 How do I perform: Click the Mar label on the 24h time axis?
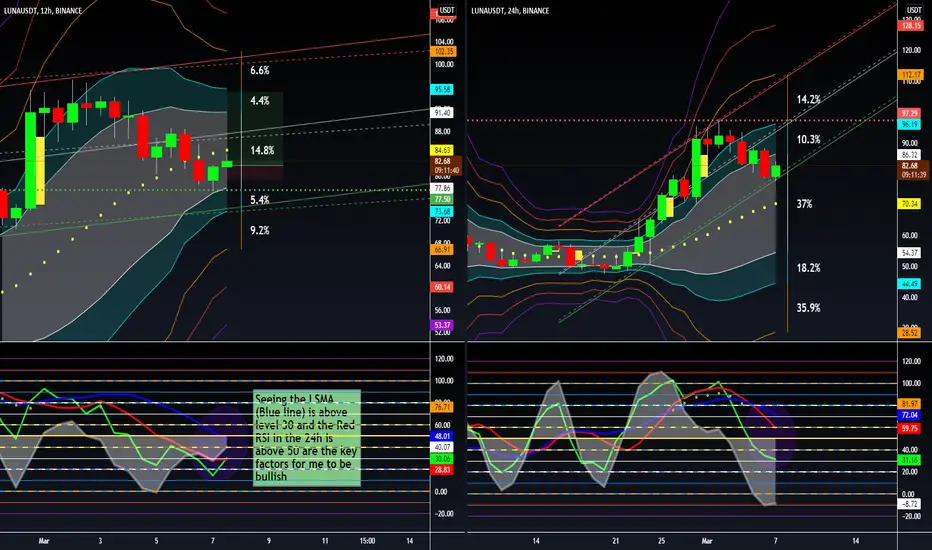pyautogui.click(x=707, y=541)
